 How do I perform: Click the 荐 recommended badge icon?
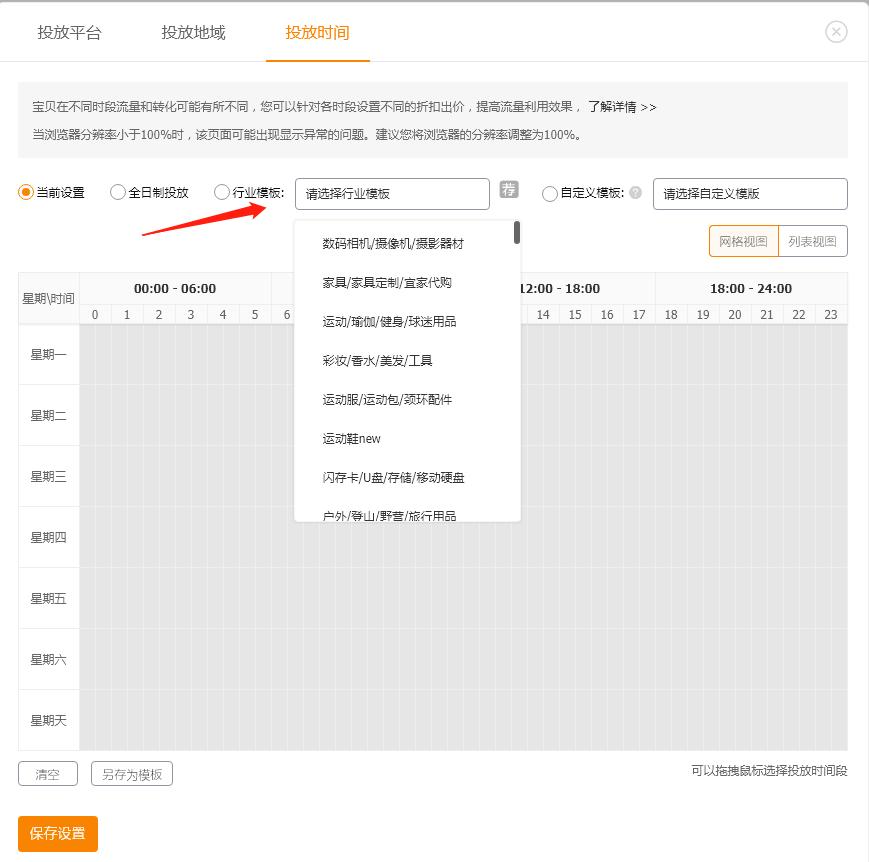pyautogui.click(x=509, y=189)
